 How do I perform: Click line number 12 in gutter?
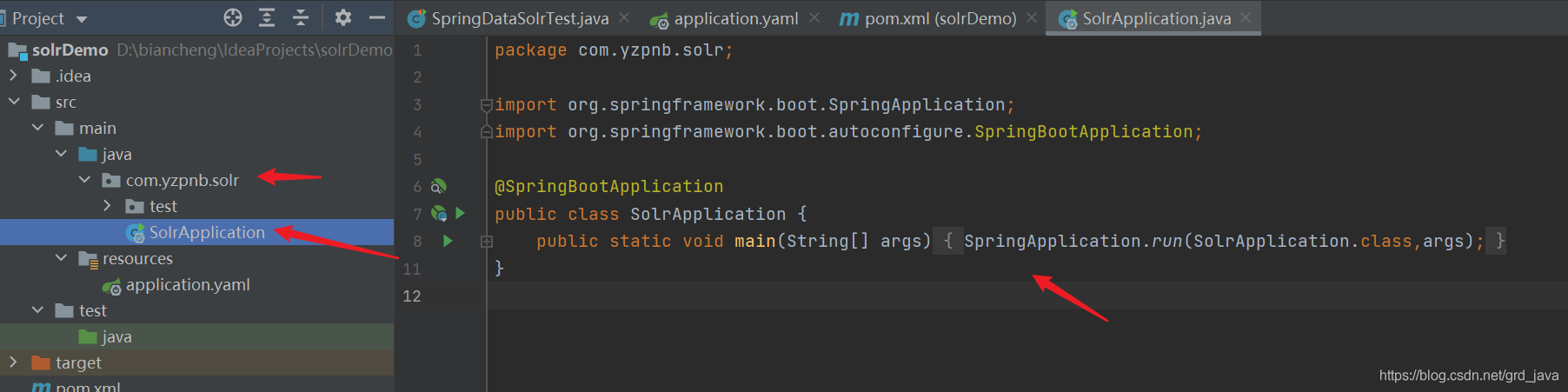click(412, 296)
